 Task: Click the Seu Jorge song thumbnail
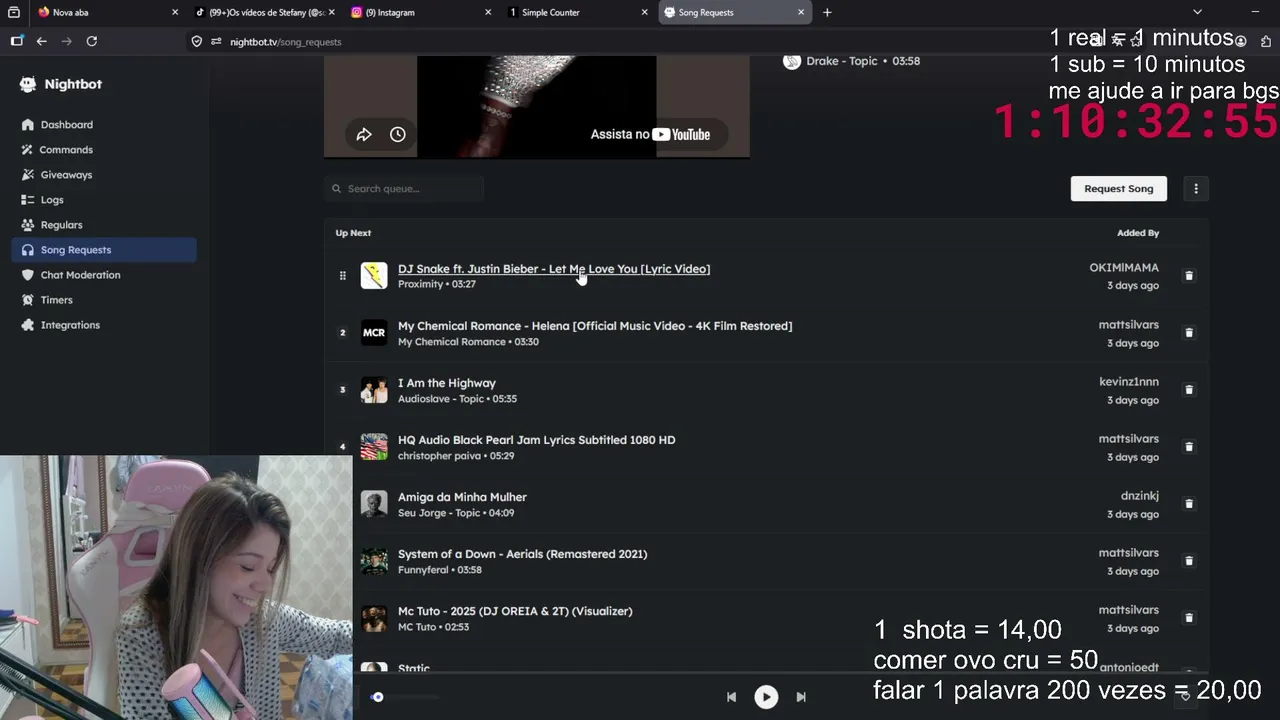[x=374, y=504]
